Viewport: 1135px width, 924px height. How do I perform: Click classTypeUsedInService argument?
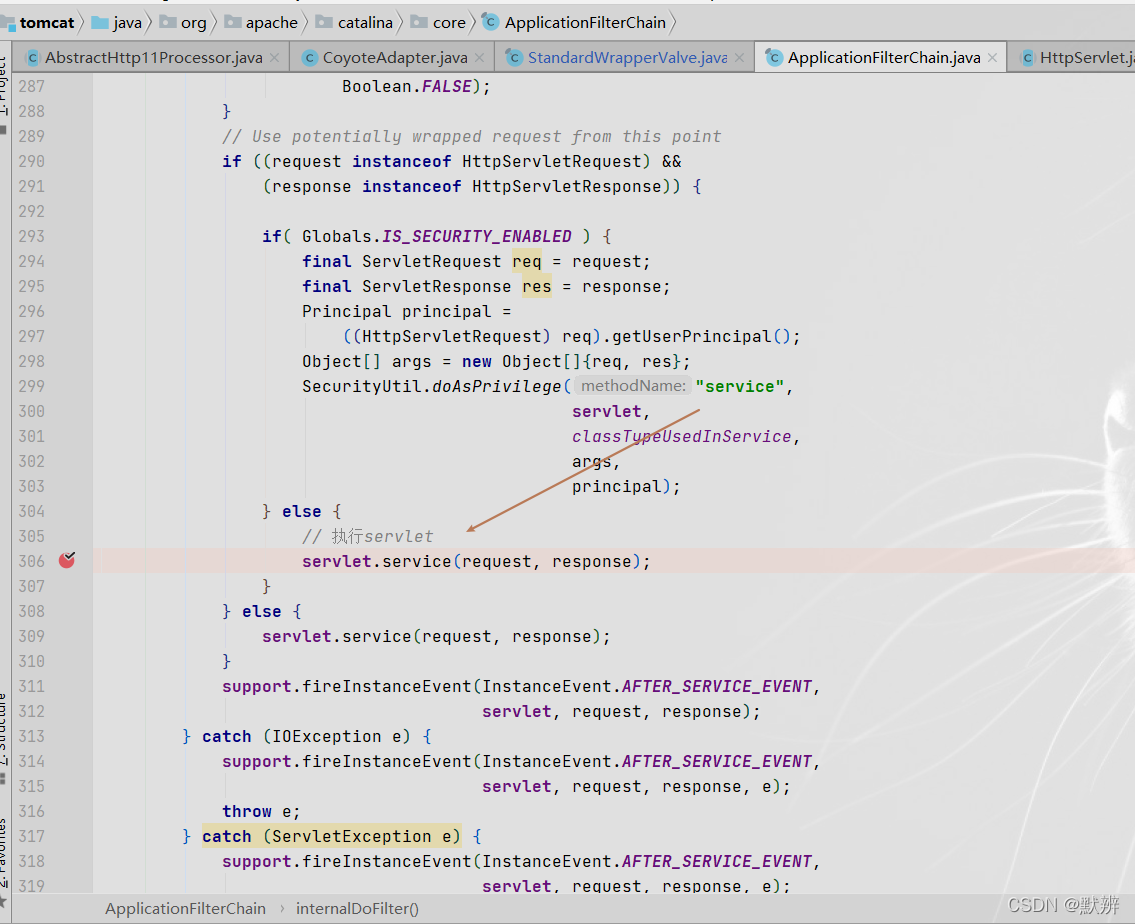[x=681, y=436]
